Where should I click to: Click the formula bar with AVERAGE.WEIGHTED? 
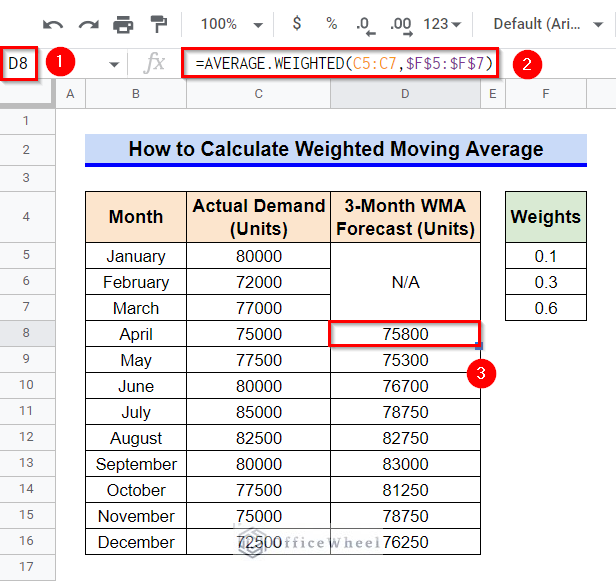point(340,63)
